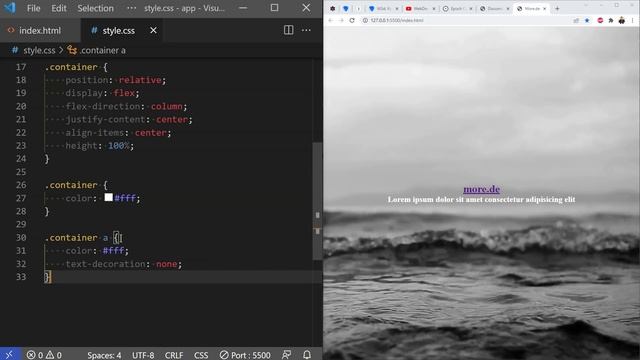Show more menus via the ellipsis
Screen dimensions: 640x360
(131, 8)
